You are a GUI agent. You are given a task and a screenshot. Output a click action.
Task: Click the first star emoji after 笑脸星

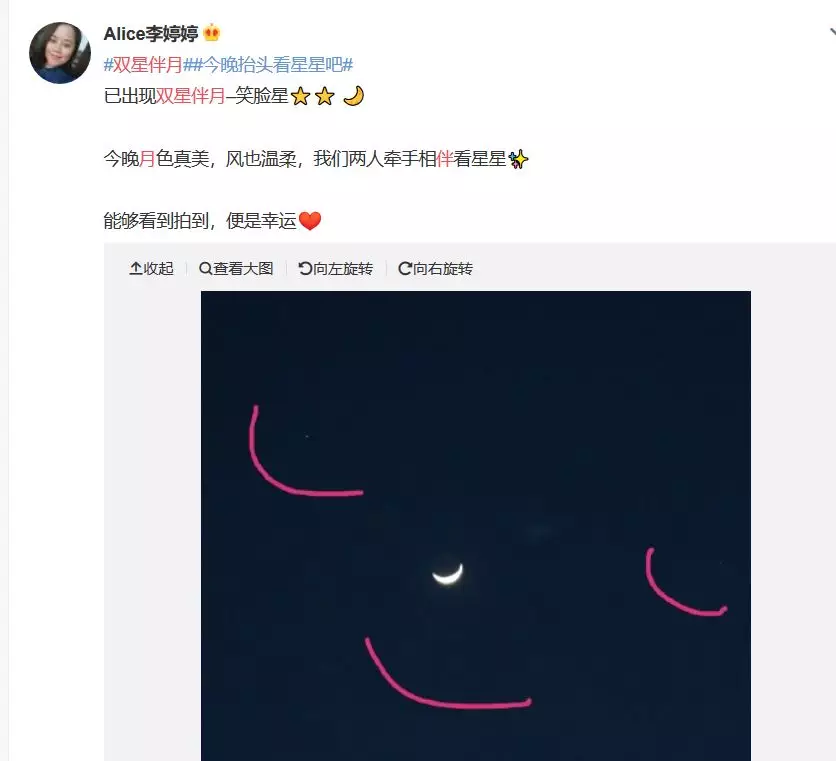pos(301,97)
